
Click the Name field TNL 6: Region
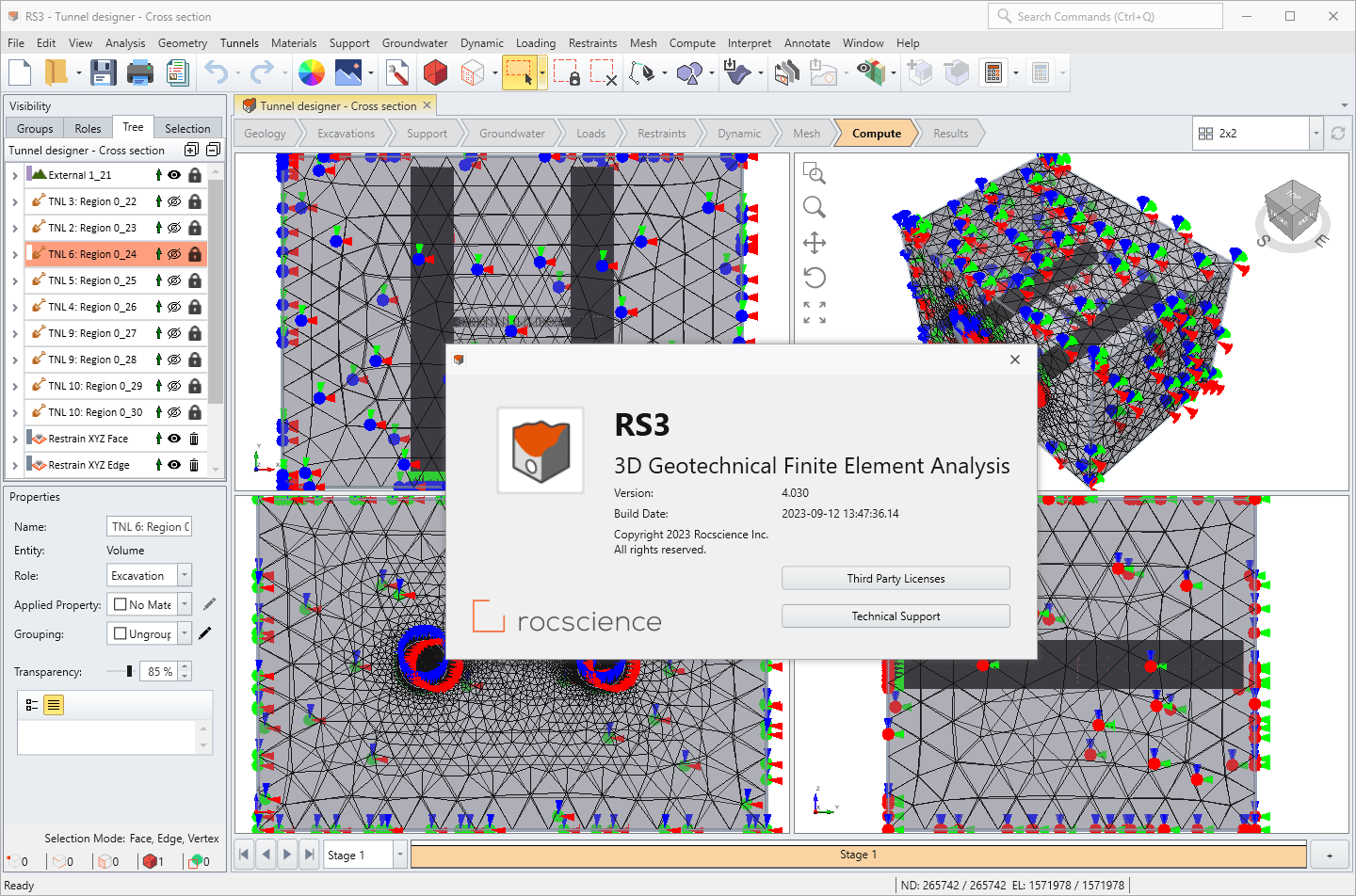(150, 527)
